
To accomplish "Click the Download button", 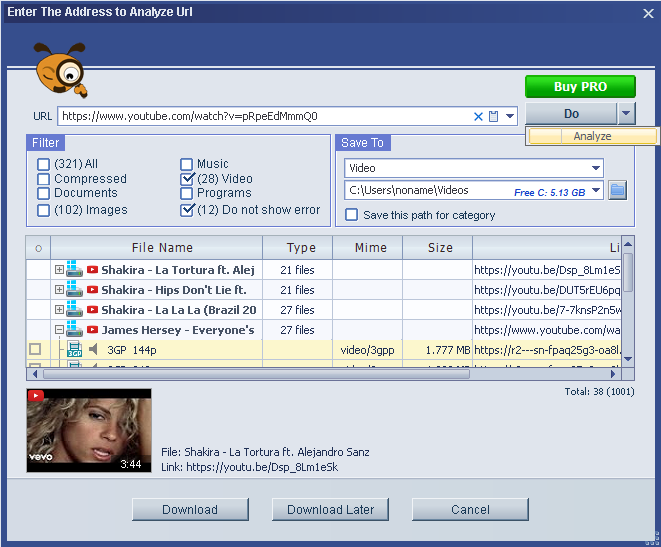I will (x=190, y=509).
